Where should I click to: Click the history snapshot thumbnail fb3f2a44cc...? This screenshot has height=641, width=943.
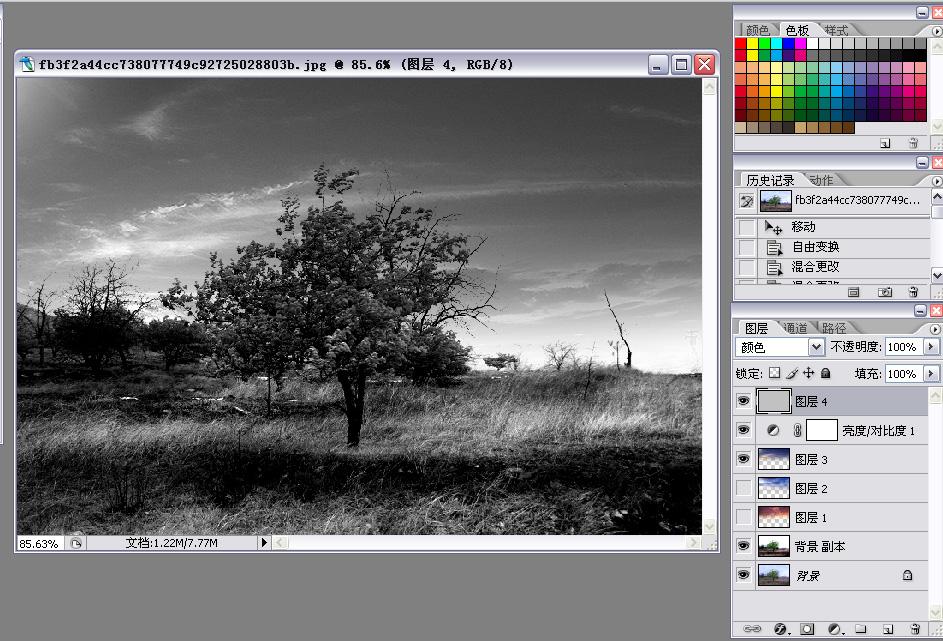[x=775, y=201]
